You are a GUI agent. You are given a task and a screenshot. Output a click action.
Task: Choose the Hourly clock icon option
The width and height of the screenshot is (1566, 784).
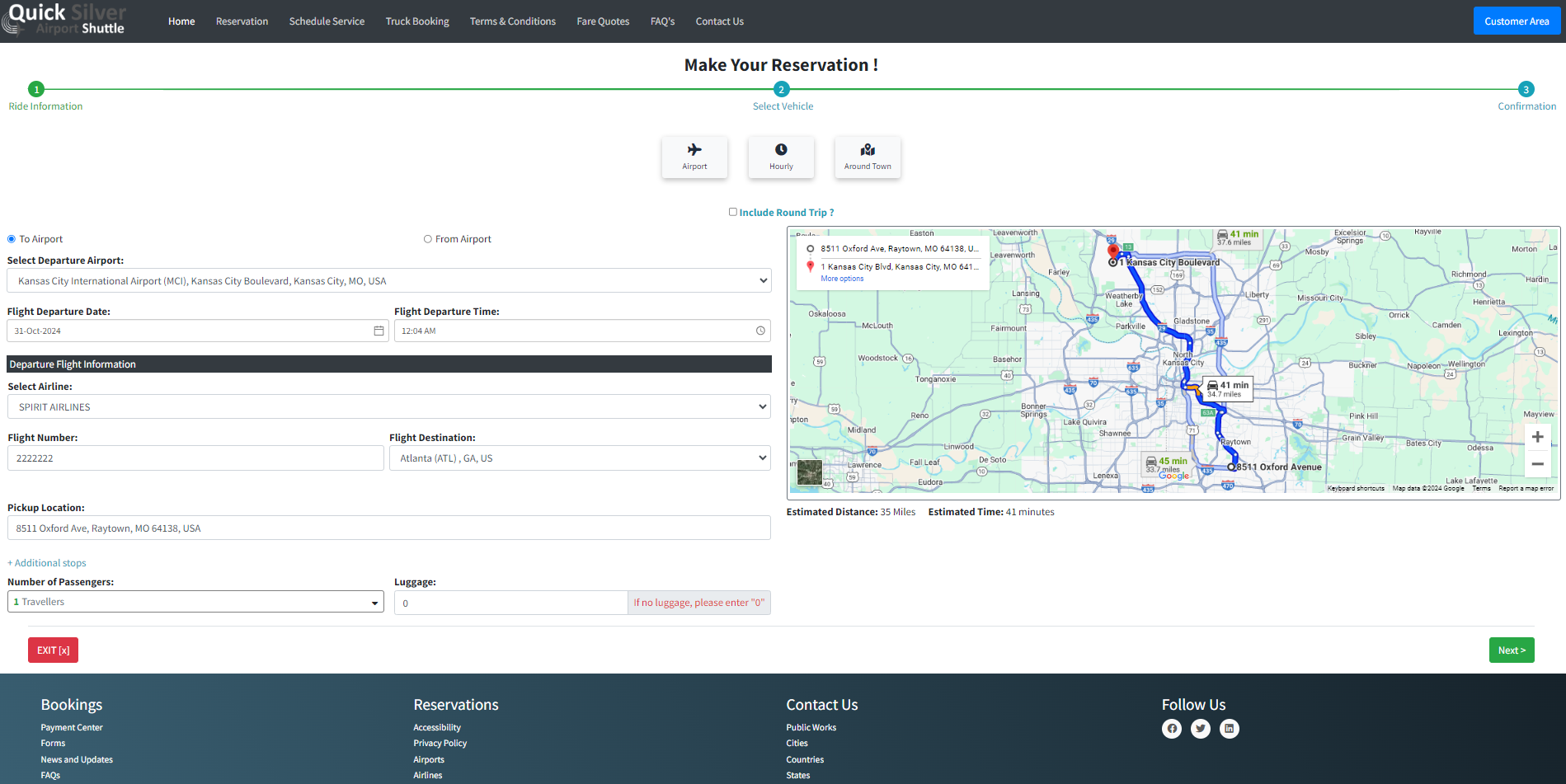pos(781,157)
